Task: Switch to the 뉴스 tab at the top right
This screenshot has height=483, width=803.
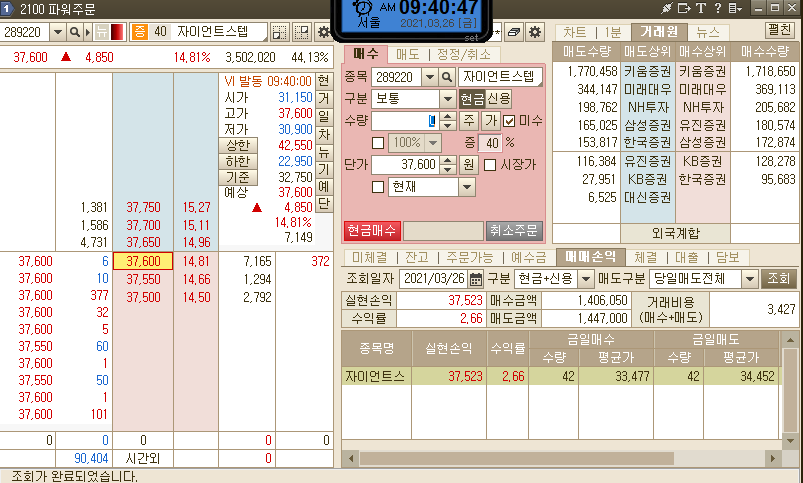Action: (x=708, y=32)
